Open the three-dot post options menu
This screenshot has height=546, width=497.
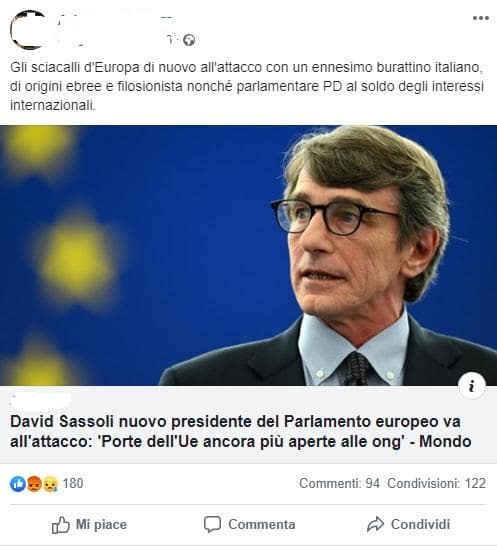pos(481,18)
